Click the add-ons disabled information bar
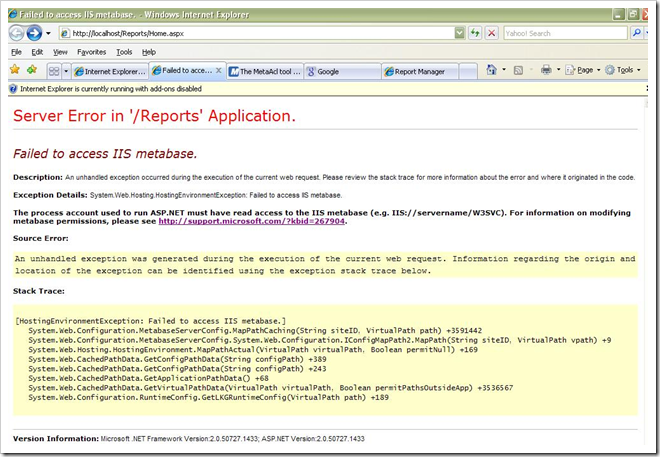 click(x=327, y=89)
